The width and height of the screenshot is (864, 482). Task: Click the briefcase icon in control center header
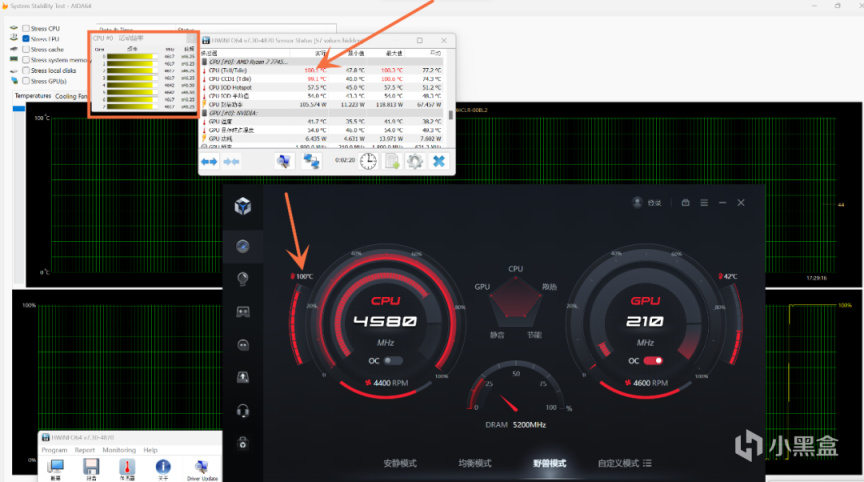click(685, 203)
